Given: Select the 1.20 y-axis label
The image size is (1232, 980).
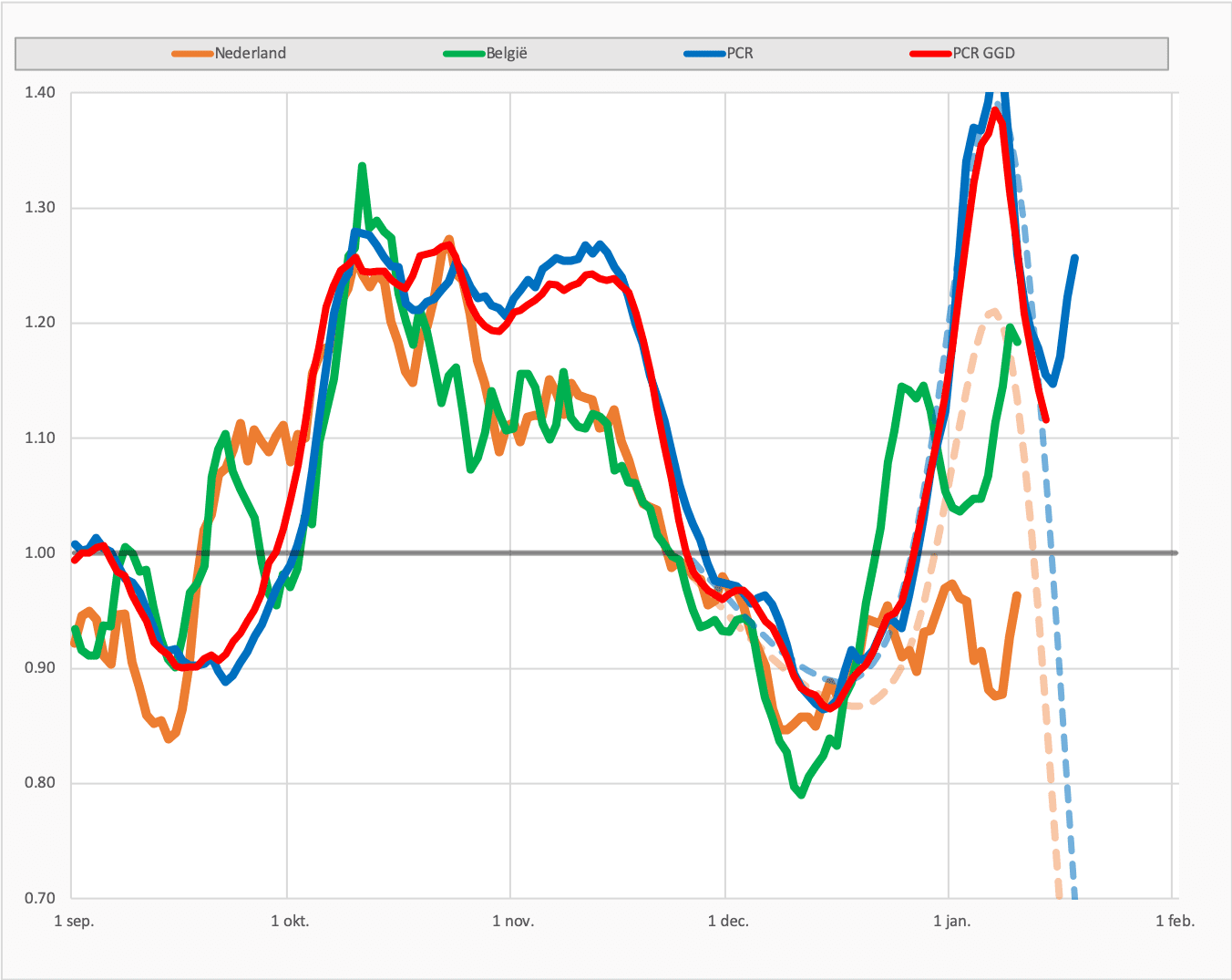Looking at the screenshot, I should click(40, 323).
